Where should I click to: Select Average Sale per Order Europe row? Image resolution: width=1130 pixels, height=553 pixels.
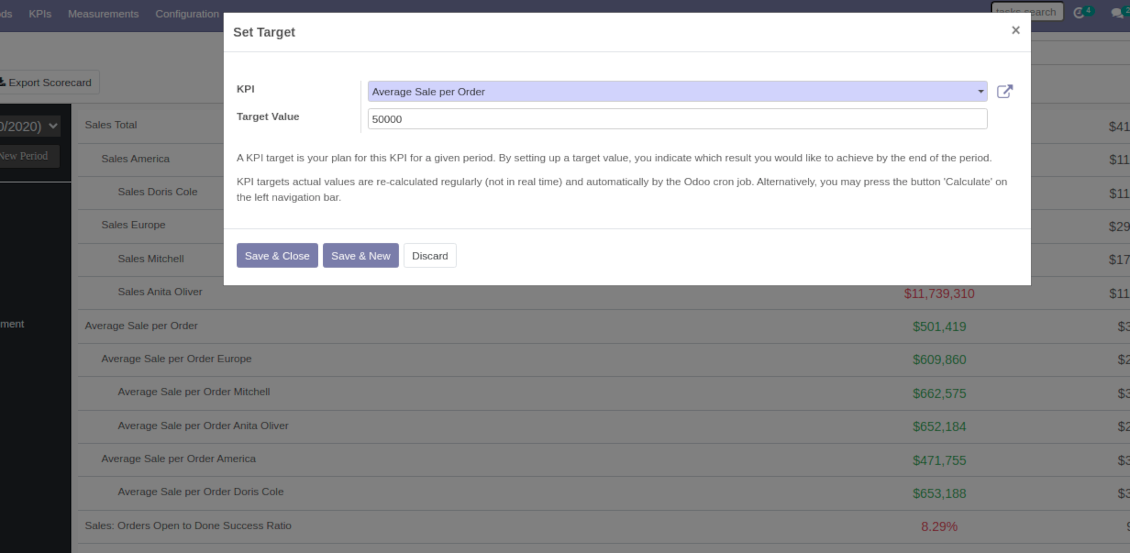tap(176, 359)
